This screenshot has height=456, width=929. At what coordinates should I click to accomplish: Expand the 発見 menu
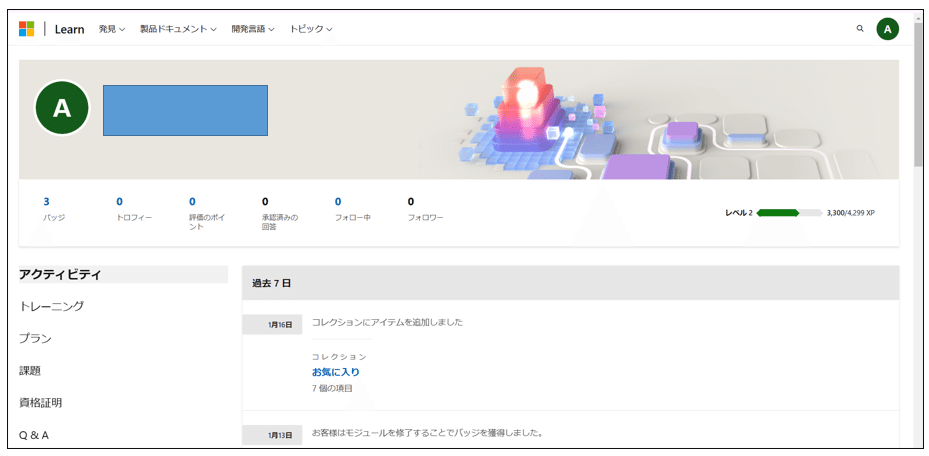click(111, 29)
